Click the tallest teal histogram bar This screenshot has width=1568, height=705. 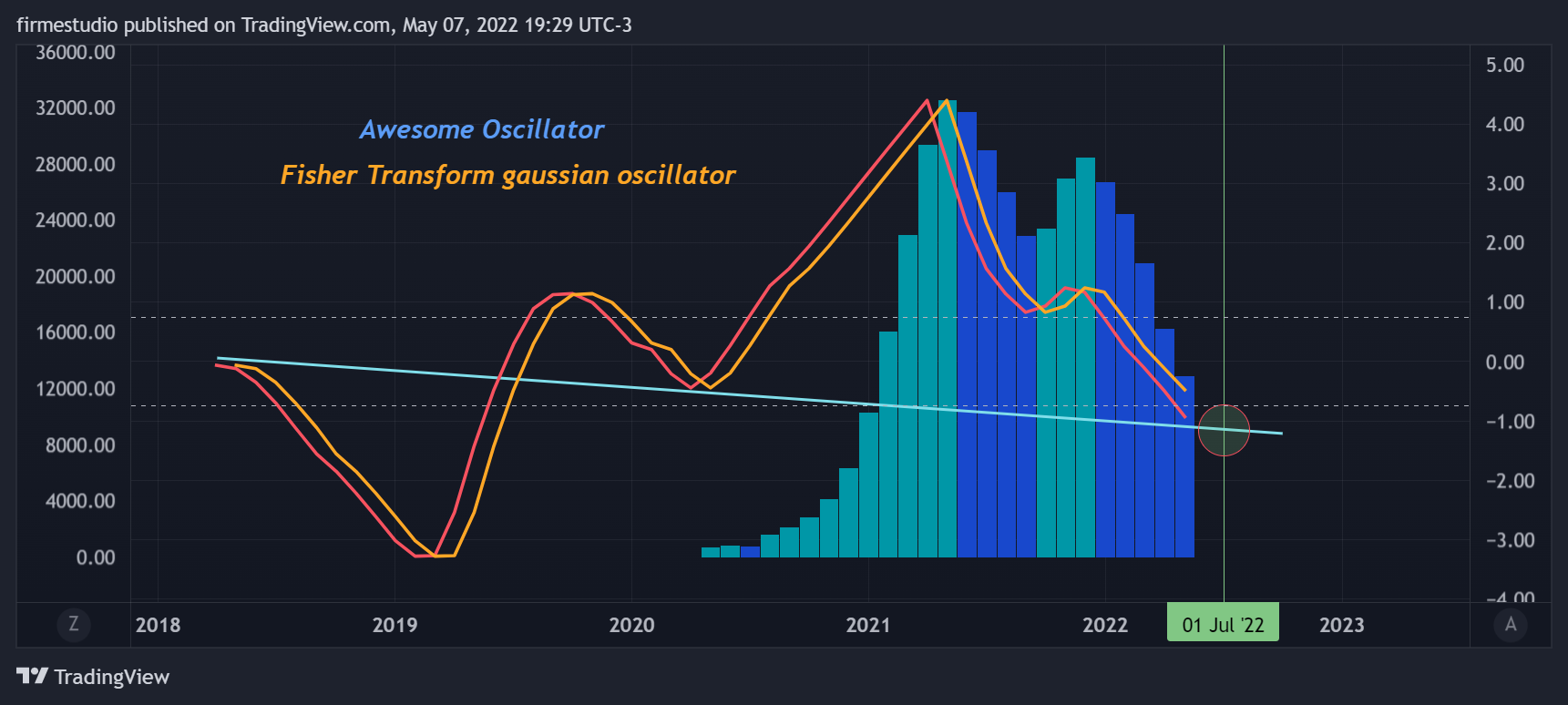(x=948, y=329)
